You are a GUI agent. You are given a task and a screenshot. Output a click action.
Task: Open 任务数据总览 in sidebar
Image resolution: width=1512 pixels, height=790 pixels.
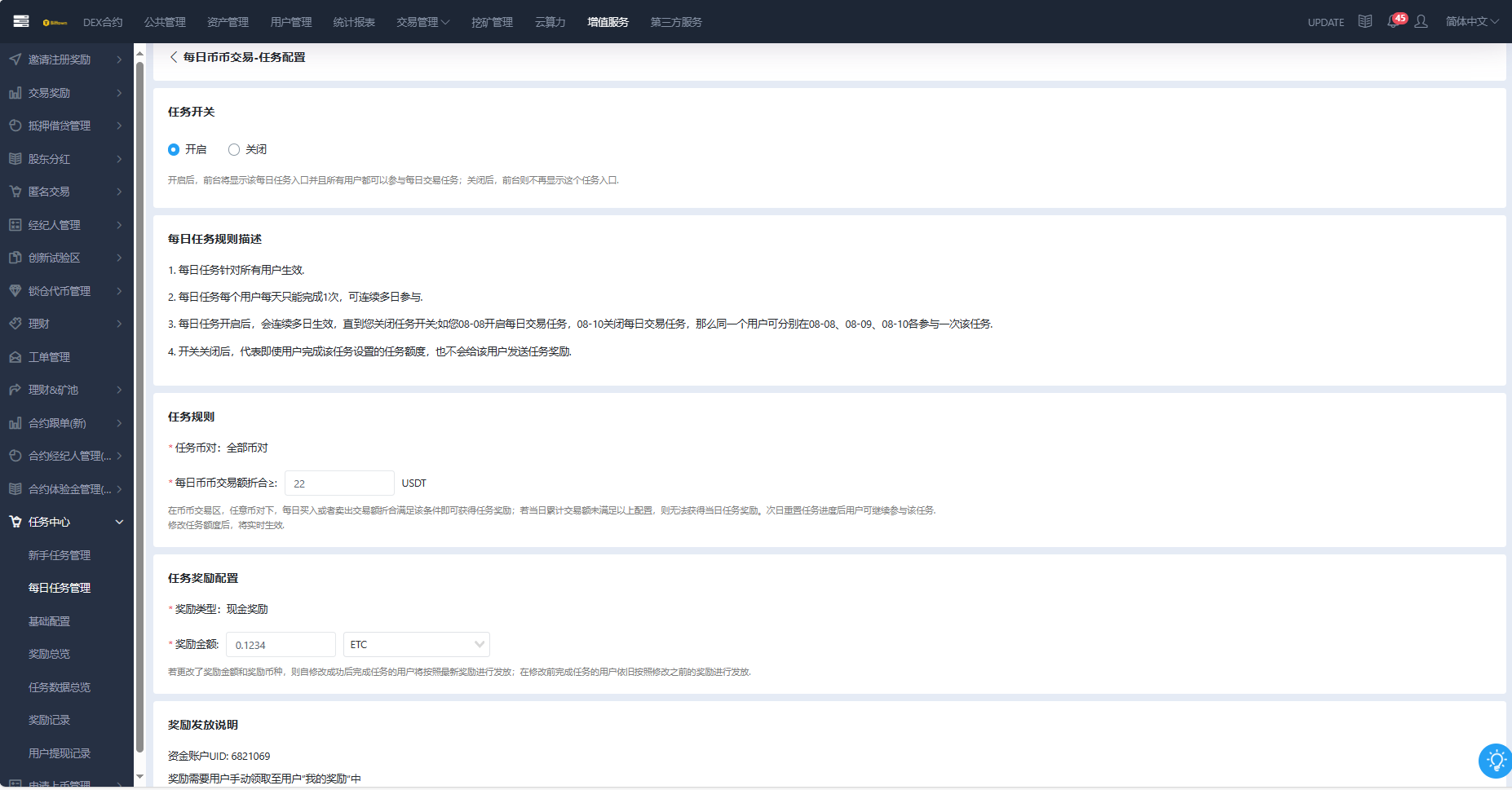60,687
